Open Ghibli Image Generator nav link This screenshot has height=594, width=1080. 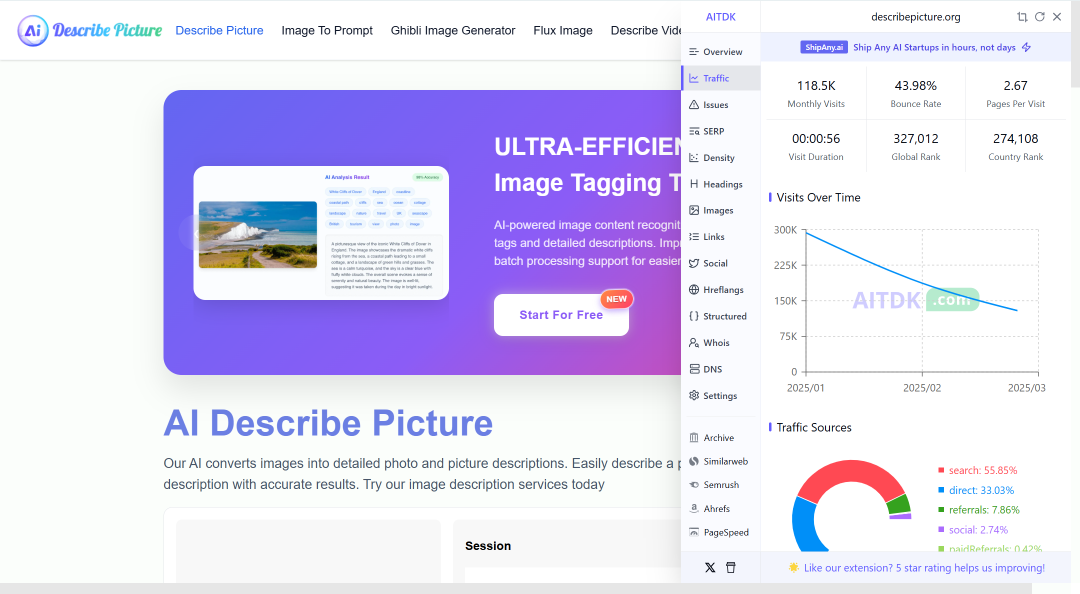453,30
